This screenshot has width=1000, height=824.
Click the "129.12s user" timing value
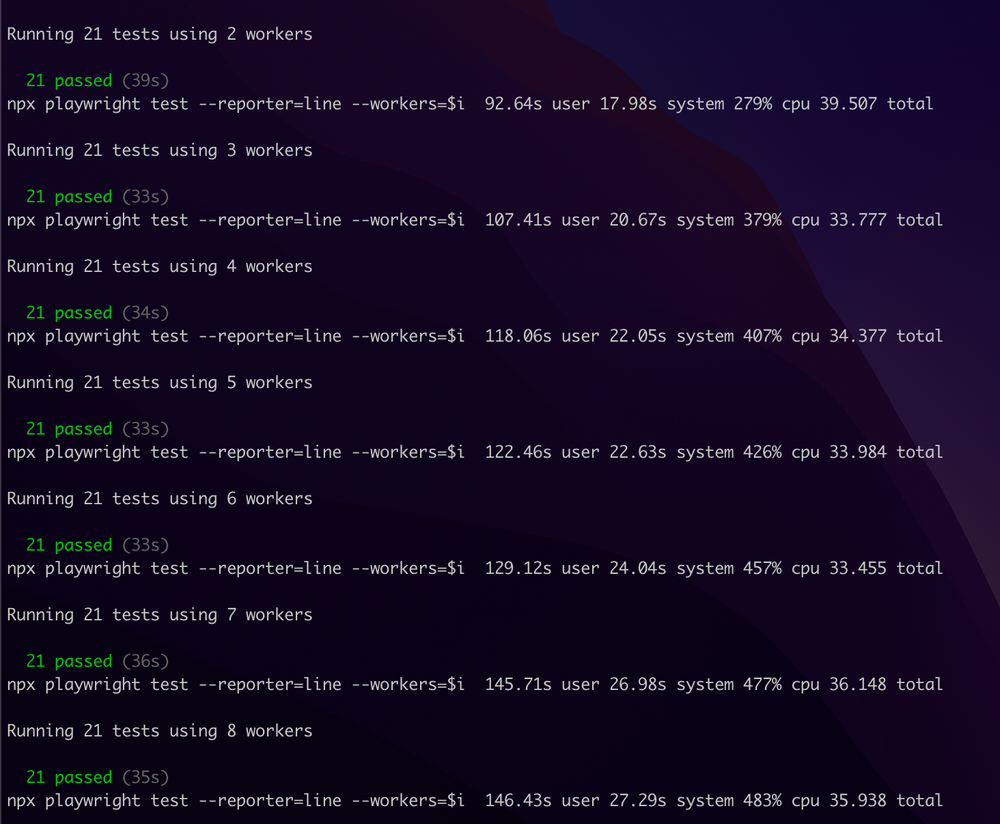(541, 567)
